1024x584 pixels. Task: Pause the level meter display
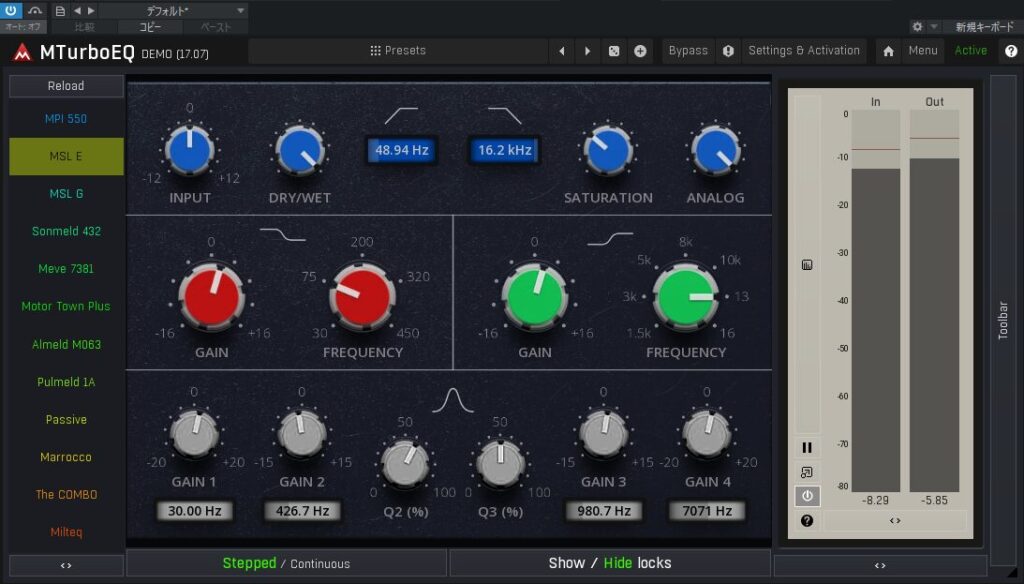pos(807,447)
